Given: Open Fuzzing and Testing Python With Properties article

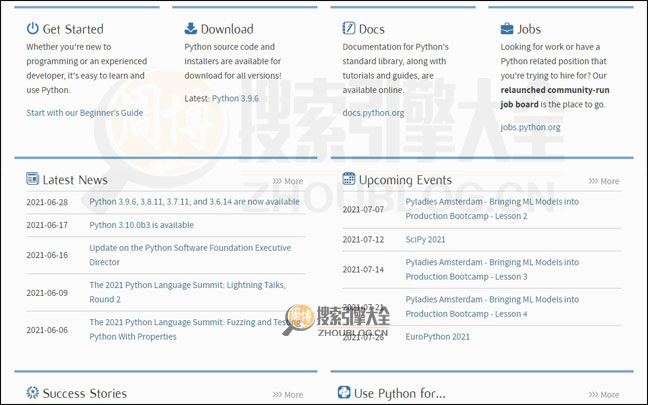Looking at the screenshot, I should (195, 329).
